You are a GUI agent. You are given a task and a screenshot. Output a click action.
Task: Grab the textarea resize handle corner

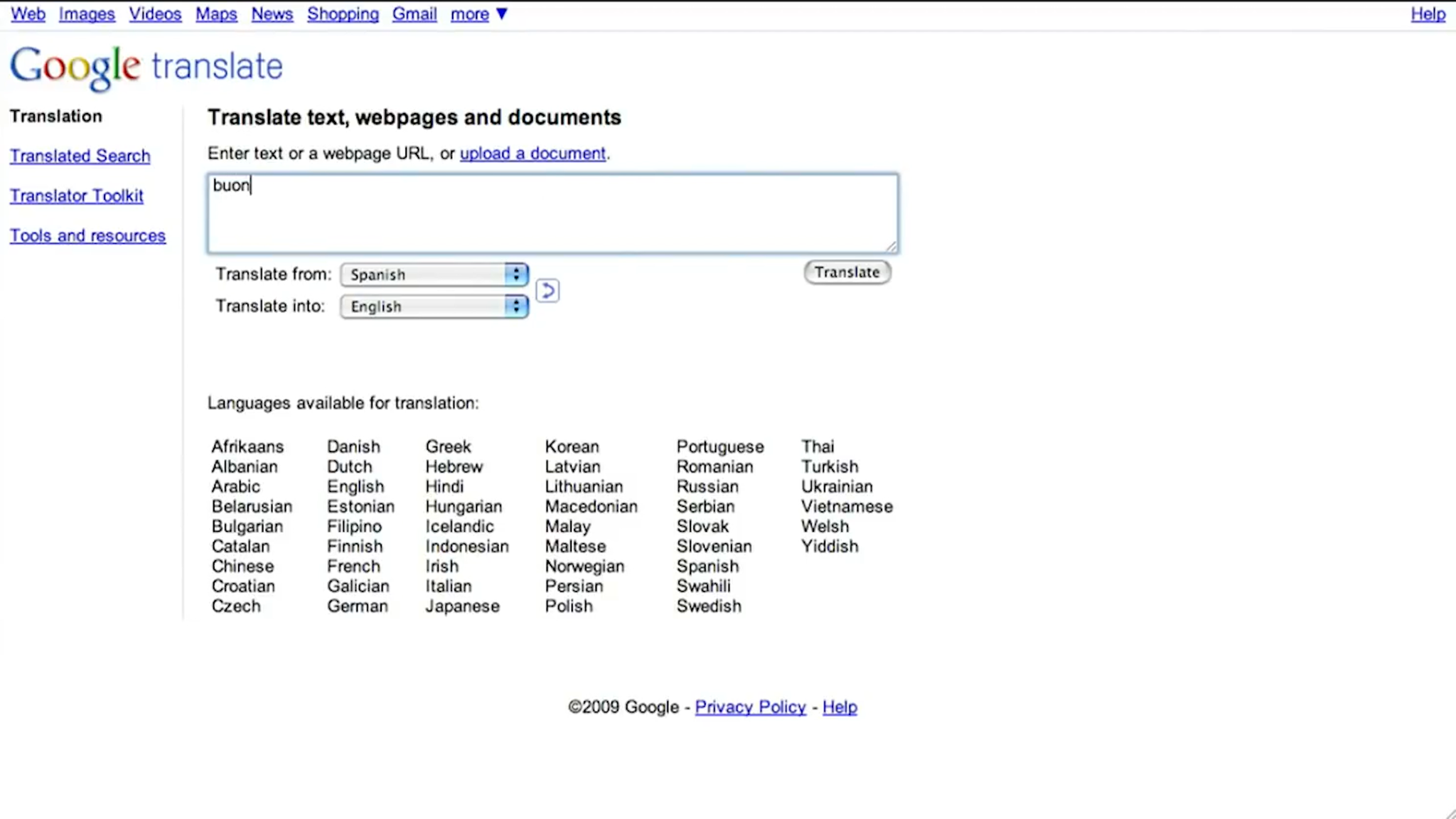tap(892, 246)
